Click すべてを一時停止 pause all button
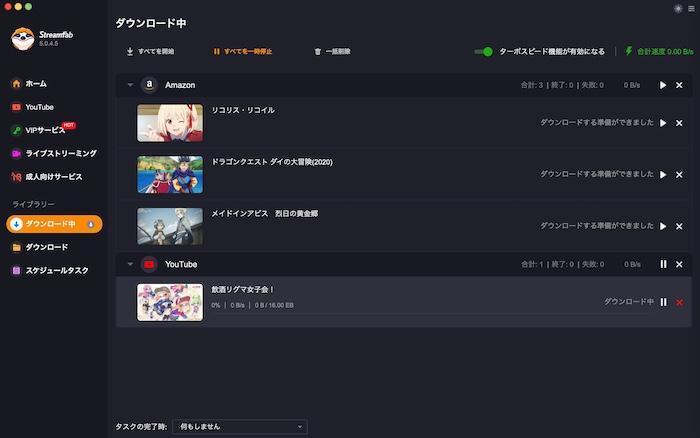Image resolution: width=700 pixels, height=438 pixels. pyautogui.click(x=242, y=51)
